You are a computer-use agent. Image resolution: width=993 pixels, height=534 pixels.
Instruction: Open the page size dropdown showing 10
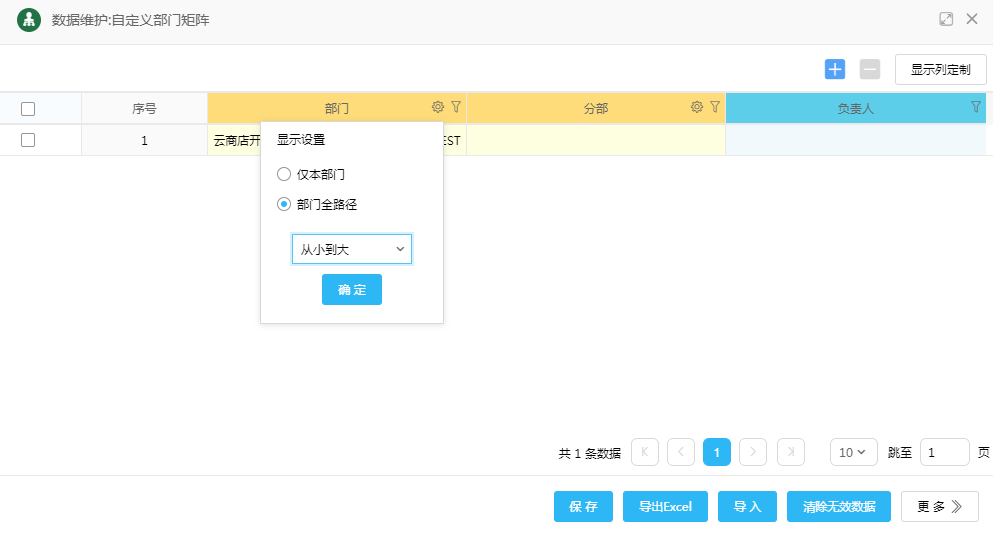(853, 452)
